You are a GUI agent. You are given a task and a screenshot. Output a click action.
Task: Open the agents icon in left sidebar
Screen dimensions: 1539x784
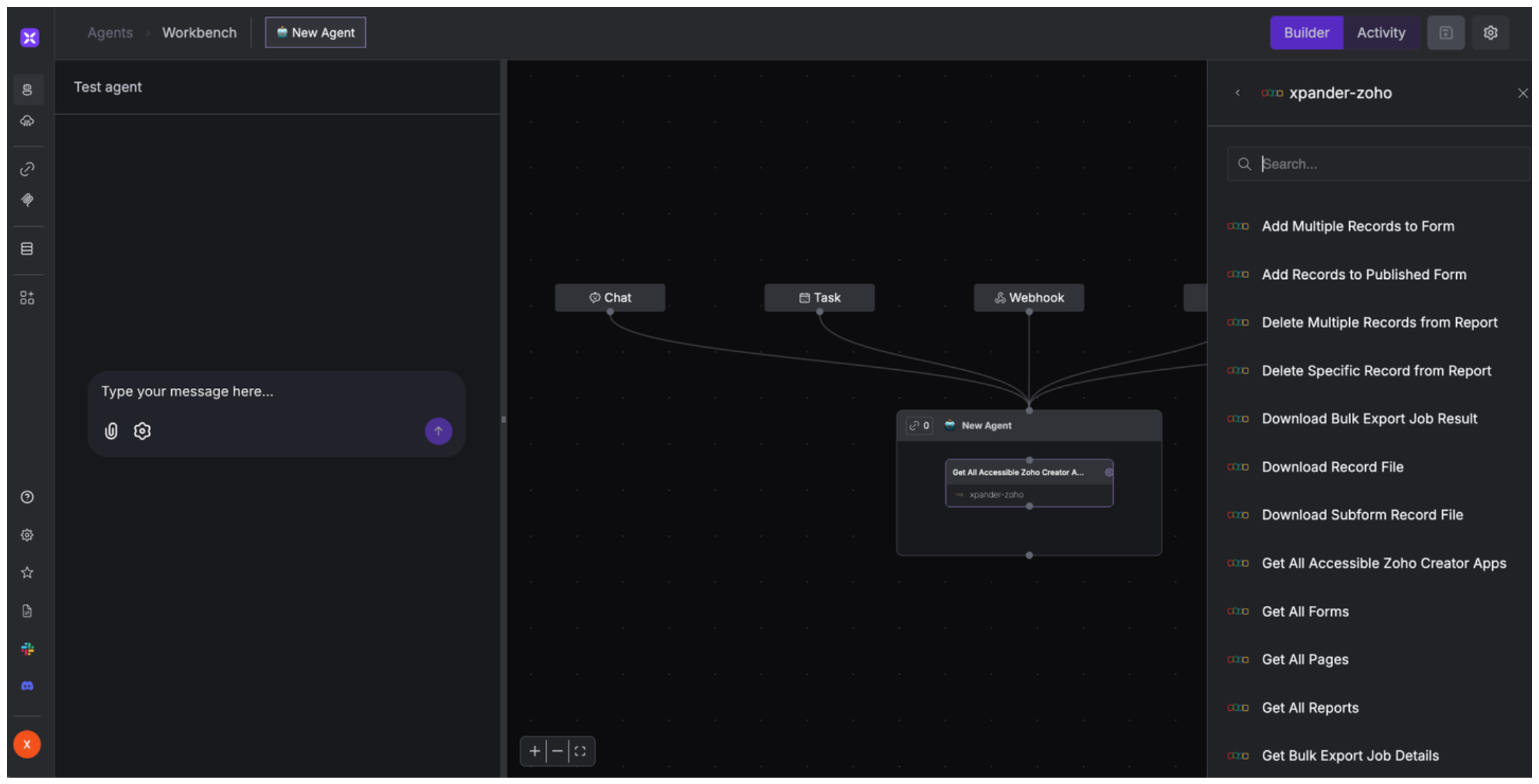(28, 90)
